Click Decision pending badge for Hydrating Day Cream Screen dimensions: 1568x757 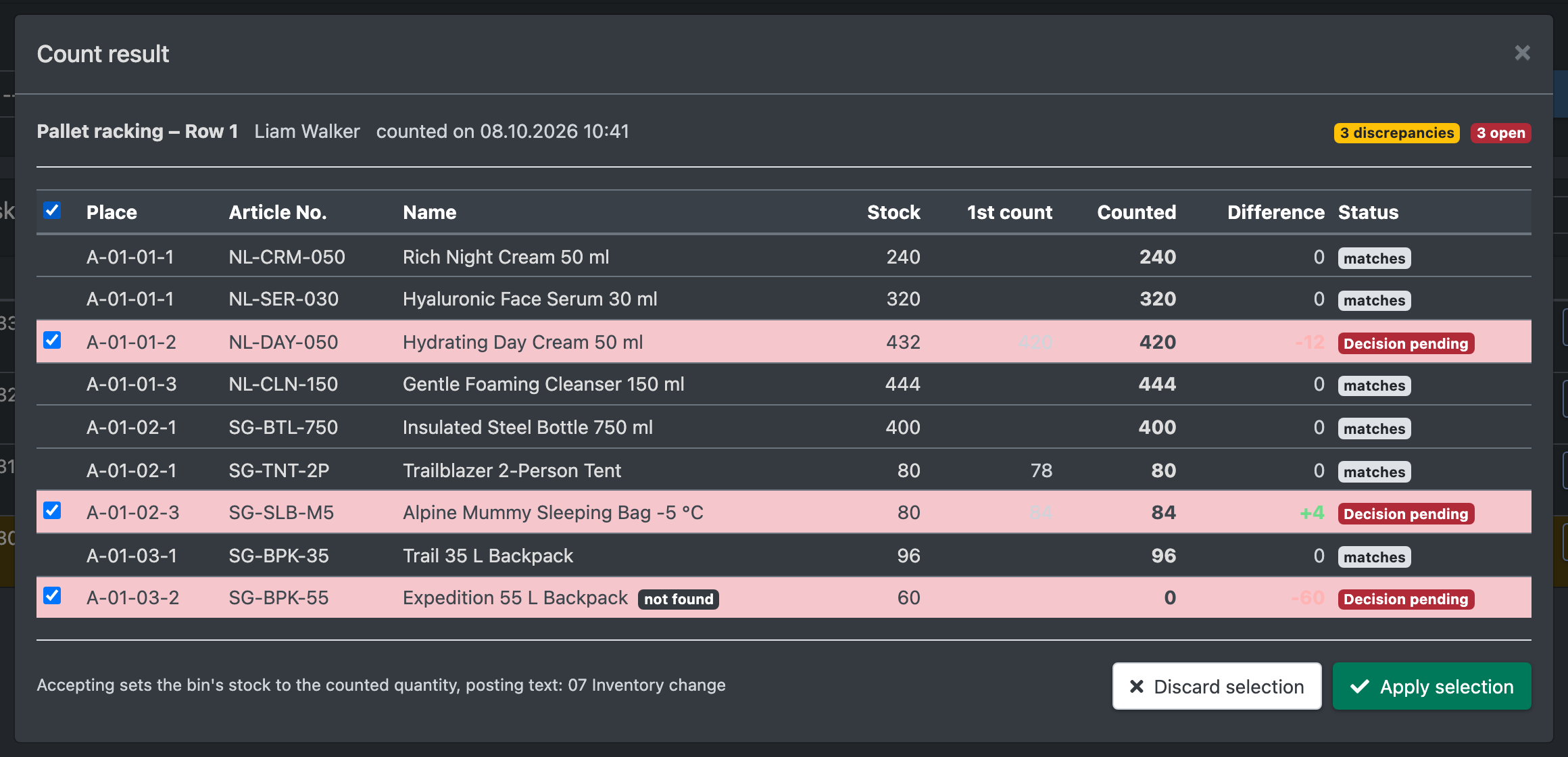coord(1406,343)
